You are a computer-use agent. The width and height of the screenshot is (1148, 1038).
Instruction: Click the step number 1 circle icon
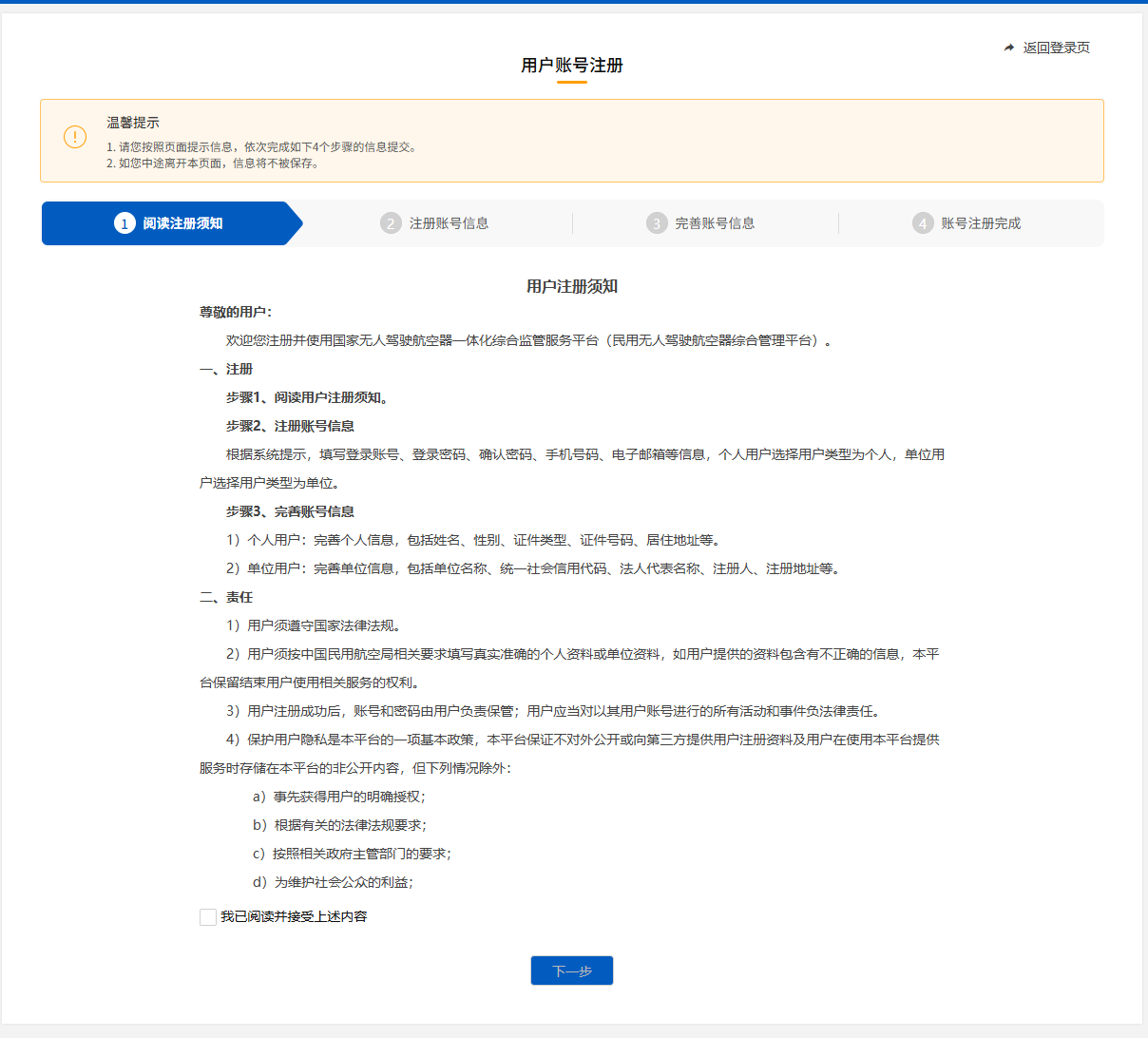click(x=124, y=223)
